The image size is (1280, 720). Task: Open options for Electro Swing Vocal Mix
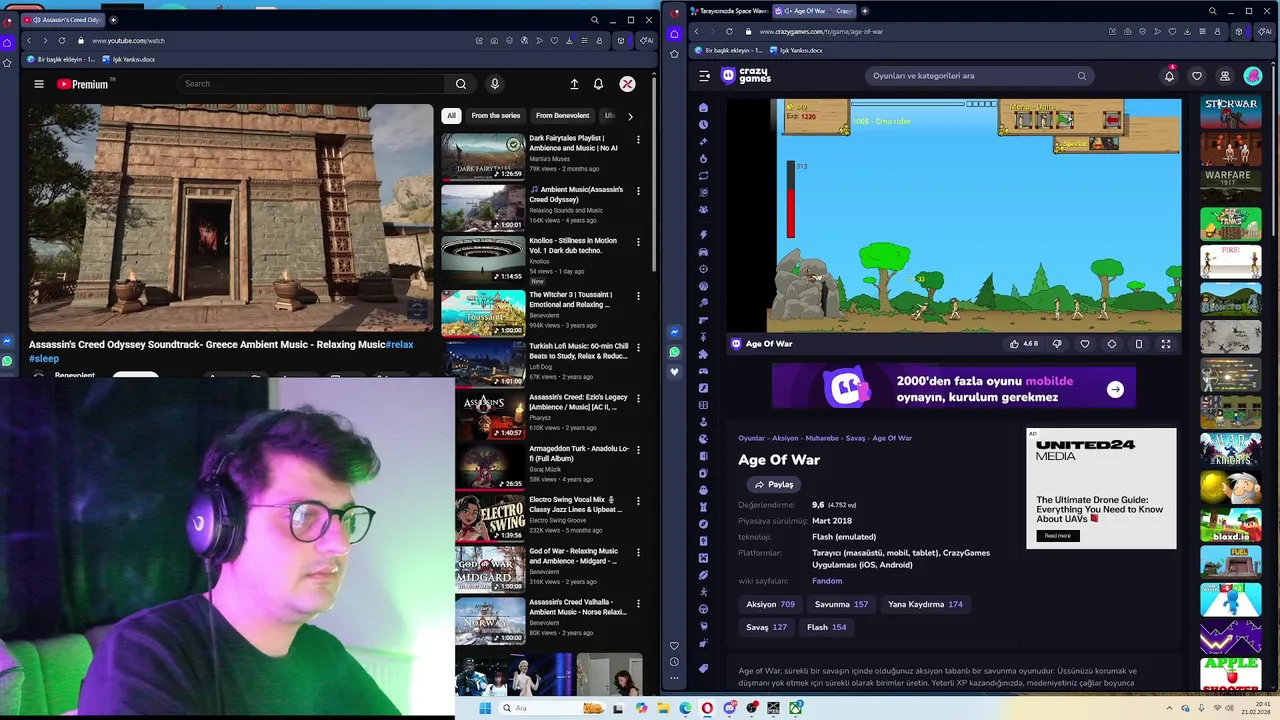tap(638, 501)
